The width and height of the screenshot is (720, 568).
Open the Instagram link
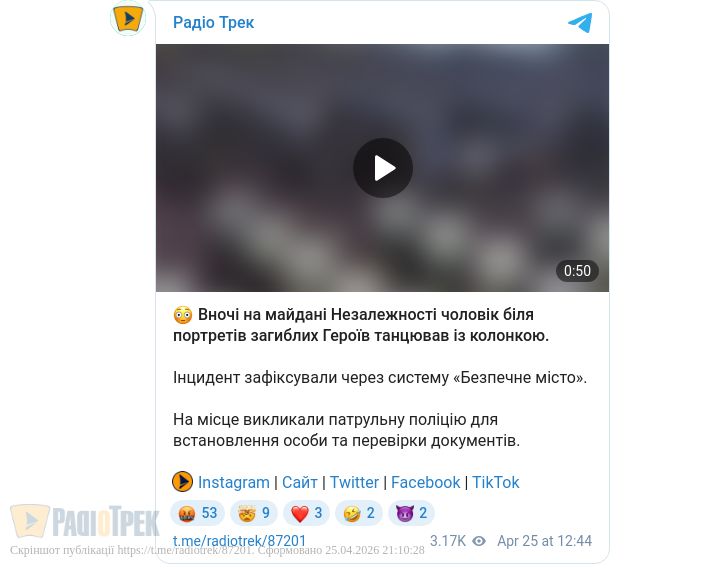(234, 482)
